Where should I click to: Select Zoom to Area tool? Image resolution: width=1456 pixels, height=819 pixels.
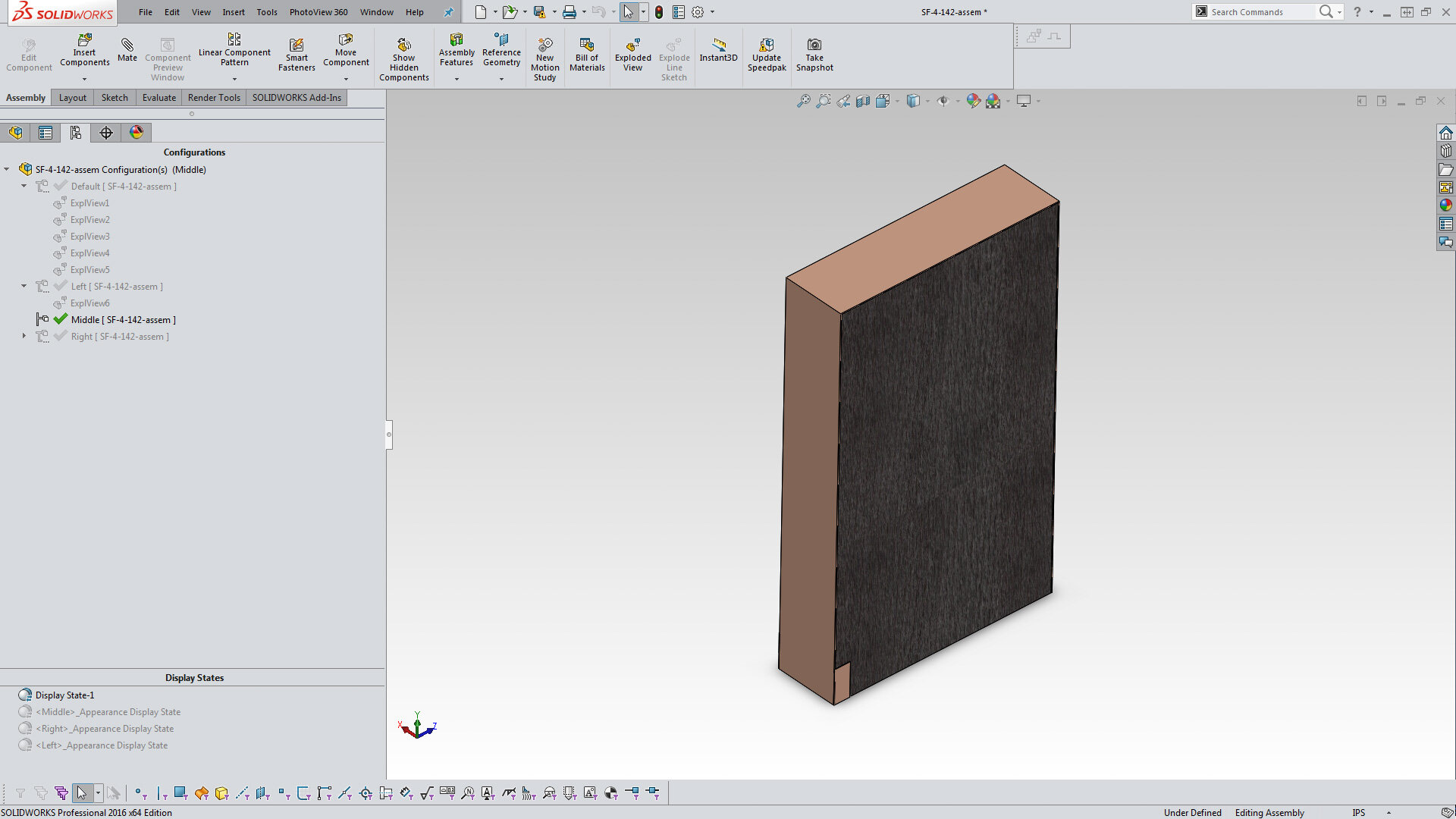[823, 101]
